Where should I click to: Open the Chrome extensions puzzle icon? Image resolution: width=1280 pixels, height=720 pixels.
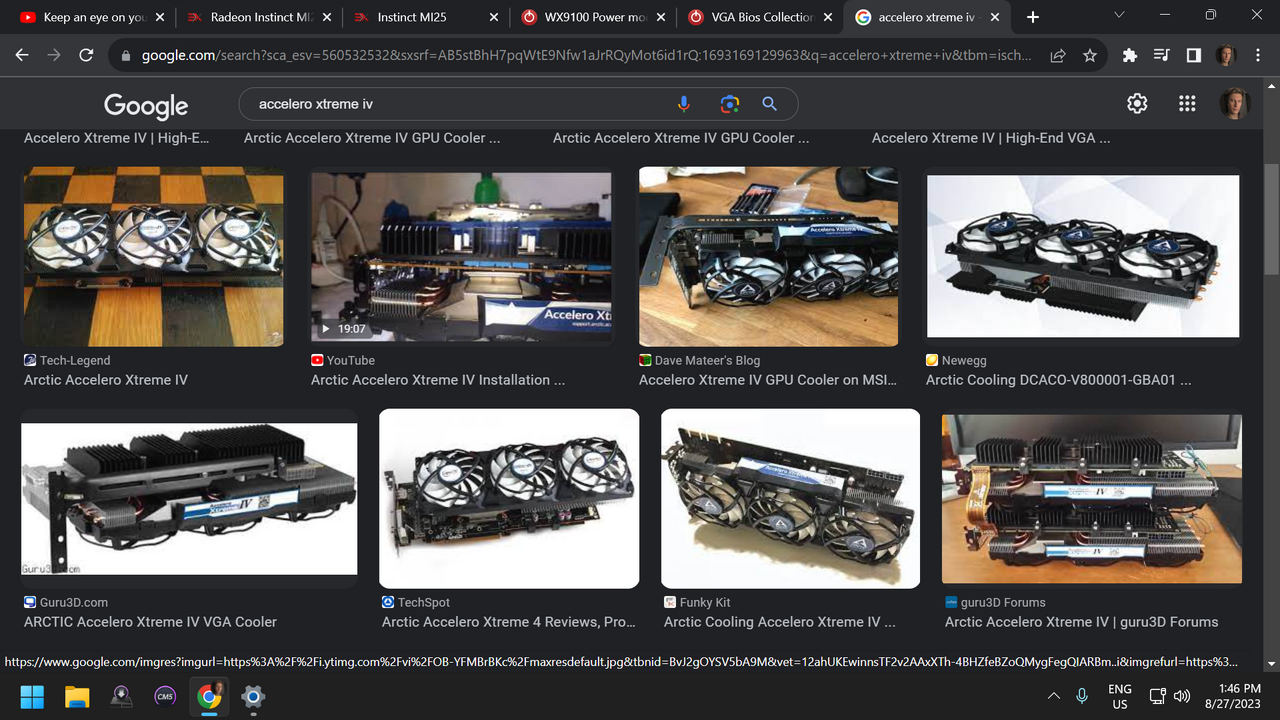click(x=1130, y=56)
